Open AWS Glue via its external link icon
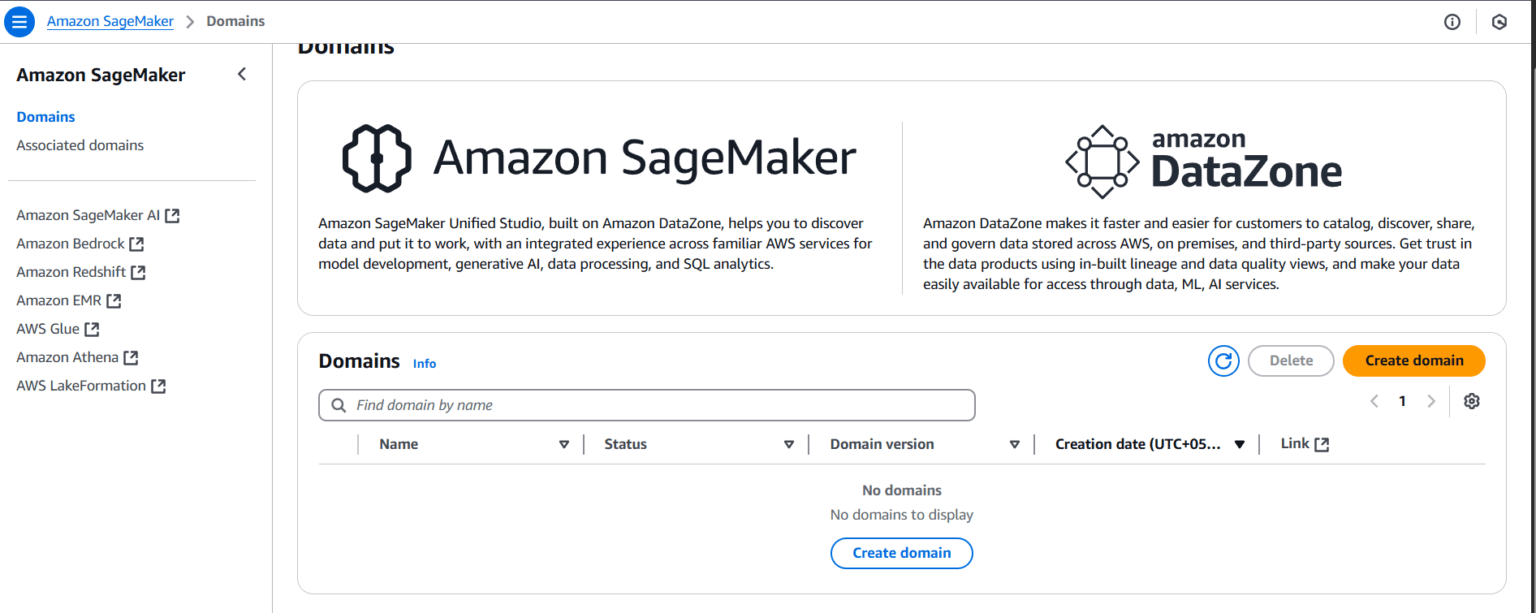 coord(92,328)
